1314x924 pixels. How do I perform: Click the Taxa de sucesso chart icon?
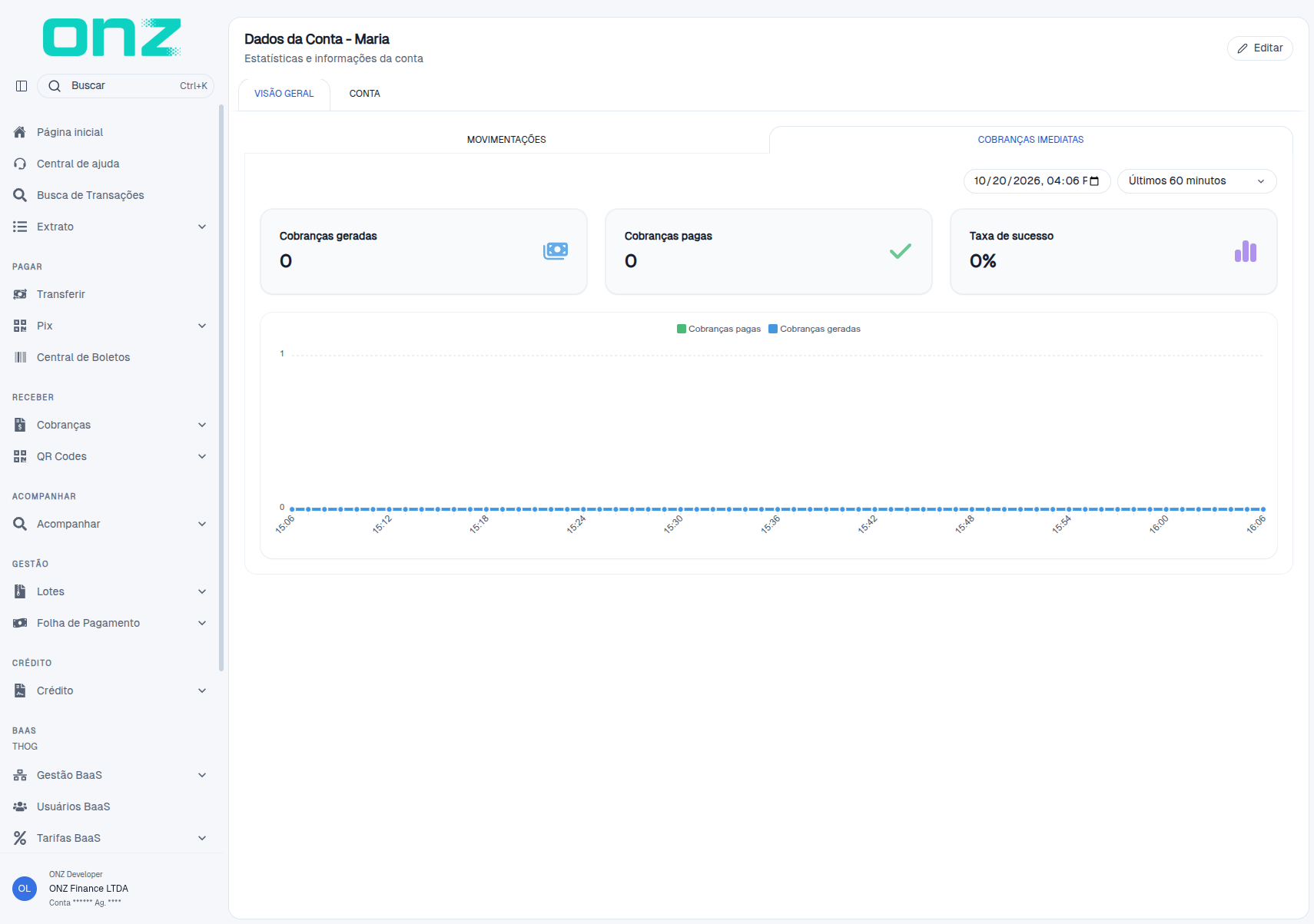pyautogui.click(x=1246, y=251)
